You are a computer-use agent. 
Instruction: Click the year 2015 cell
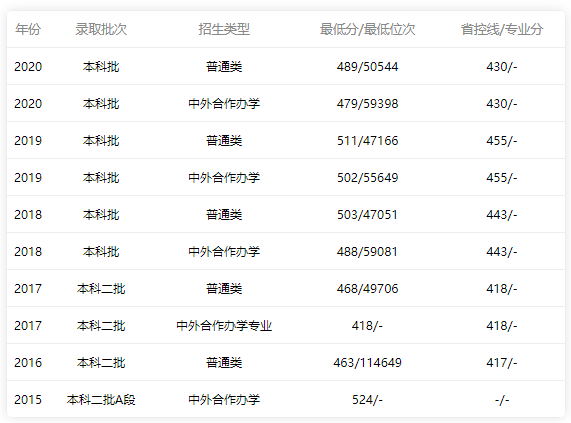[28, 400]
